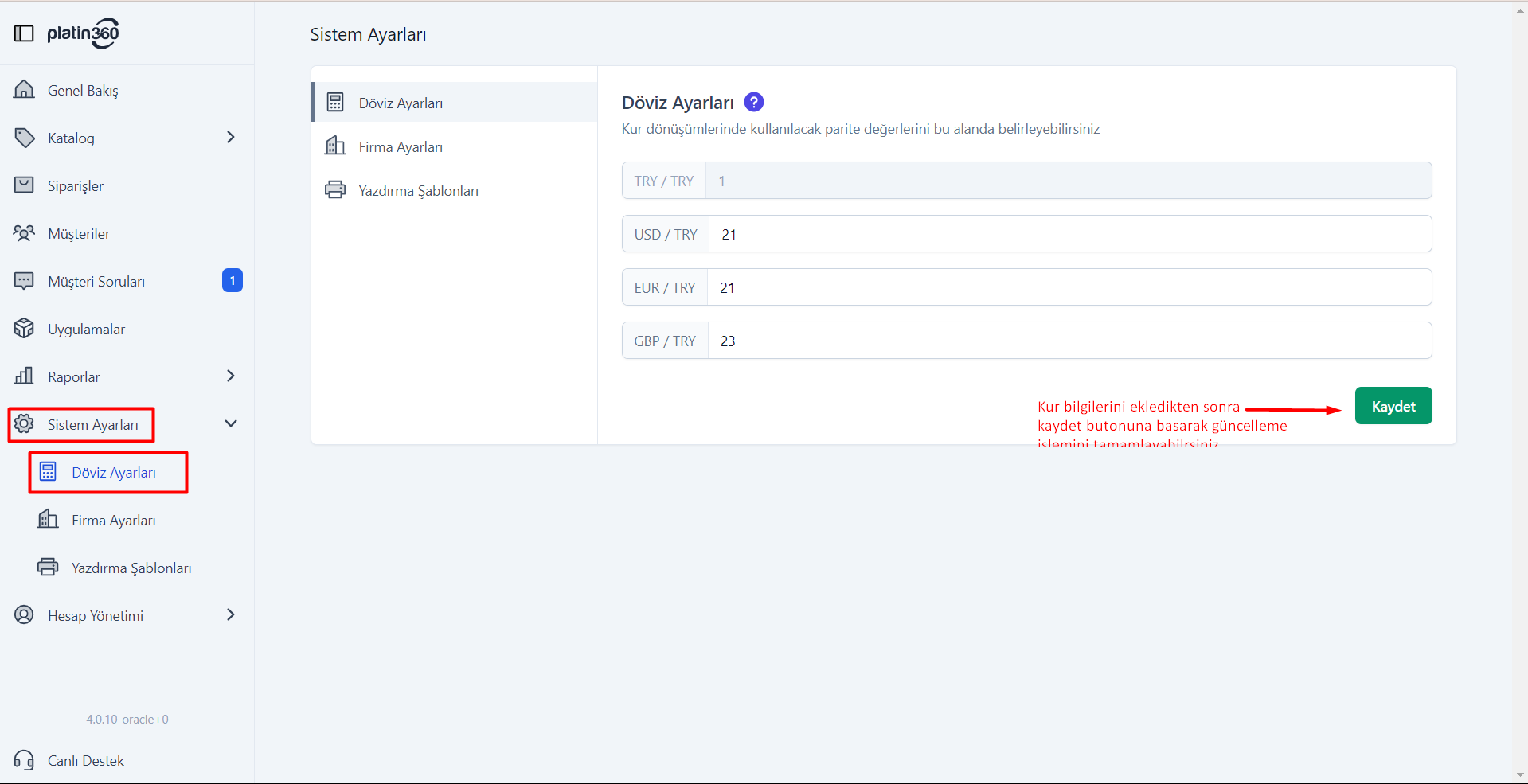Click the Müşteri Soruları notification badge
Screen dimensions: 1528x784
(x=233, y=280)
